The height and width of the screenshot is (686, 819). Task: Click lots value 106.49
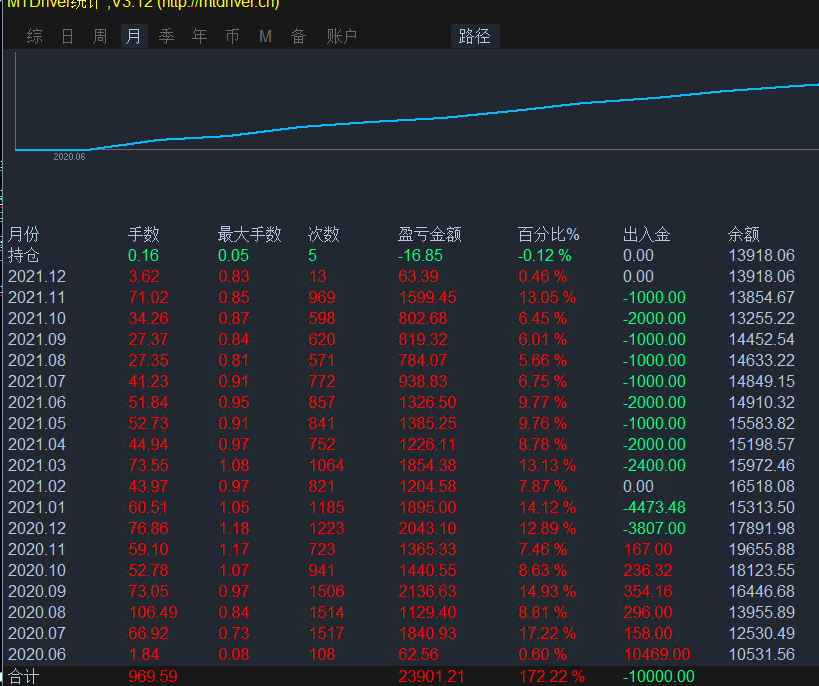click(153, 612)
